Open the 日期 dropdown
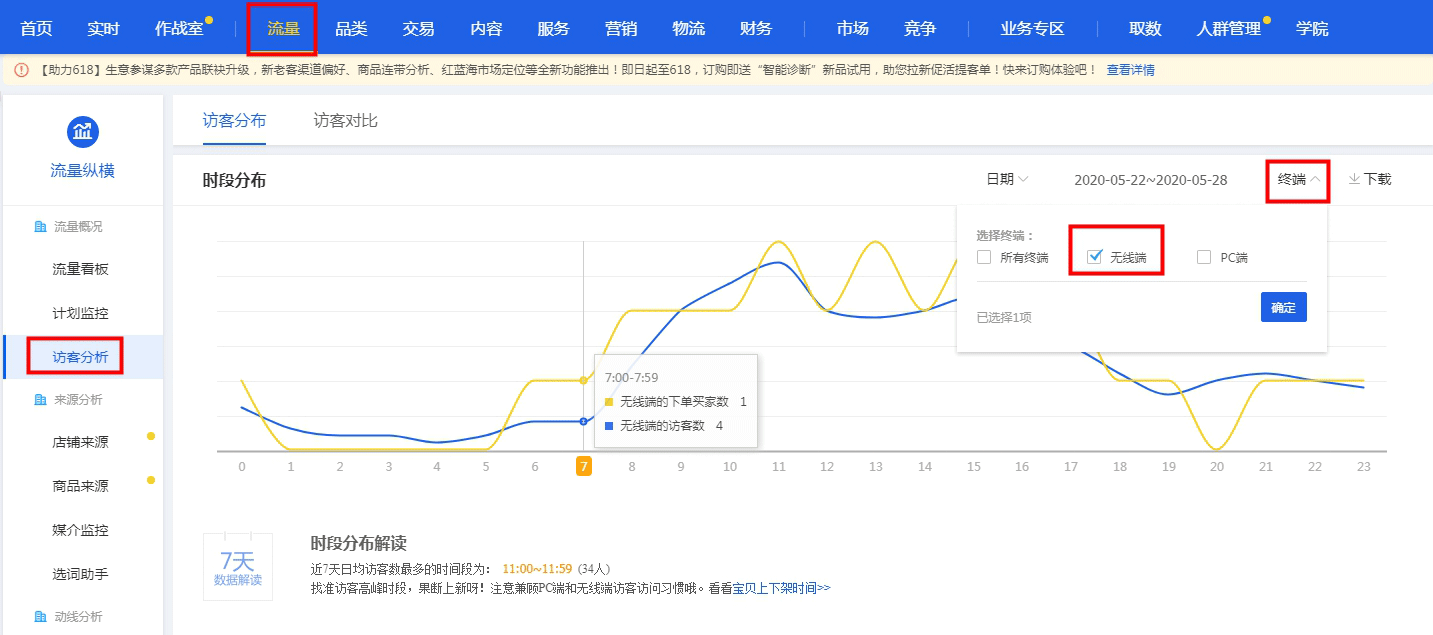The image size is (1433, 635). [x=1007, y=179]
